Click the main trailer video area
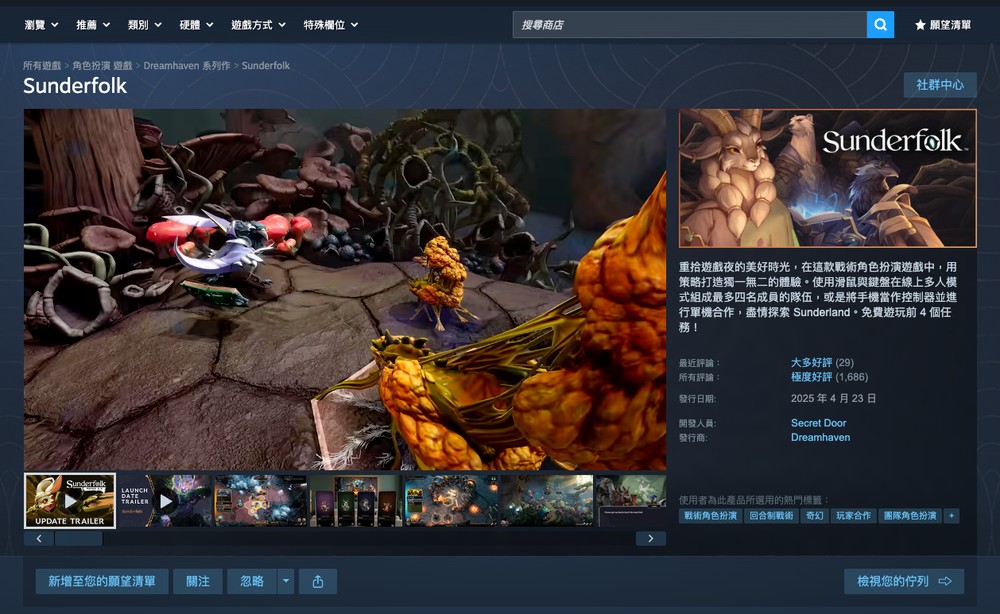The height and width of the screenshot is (614, 1000). point(345,289)
